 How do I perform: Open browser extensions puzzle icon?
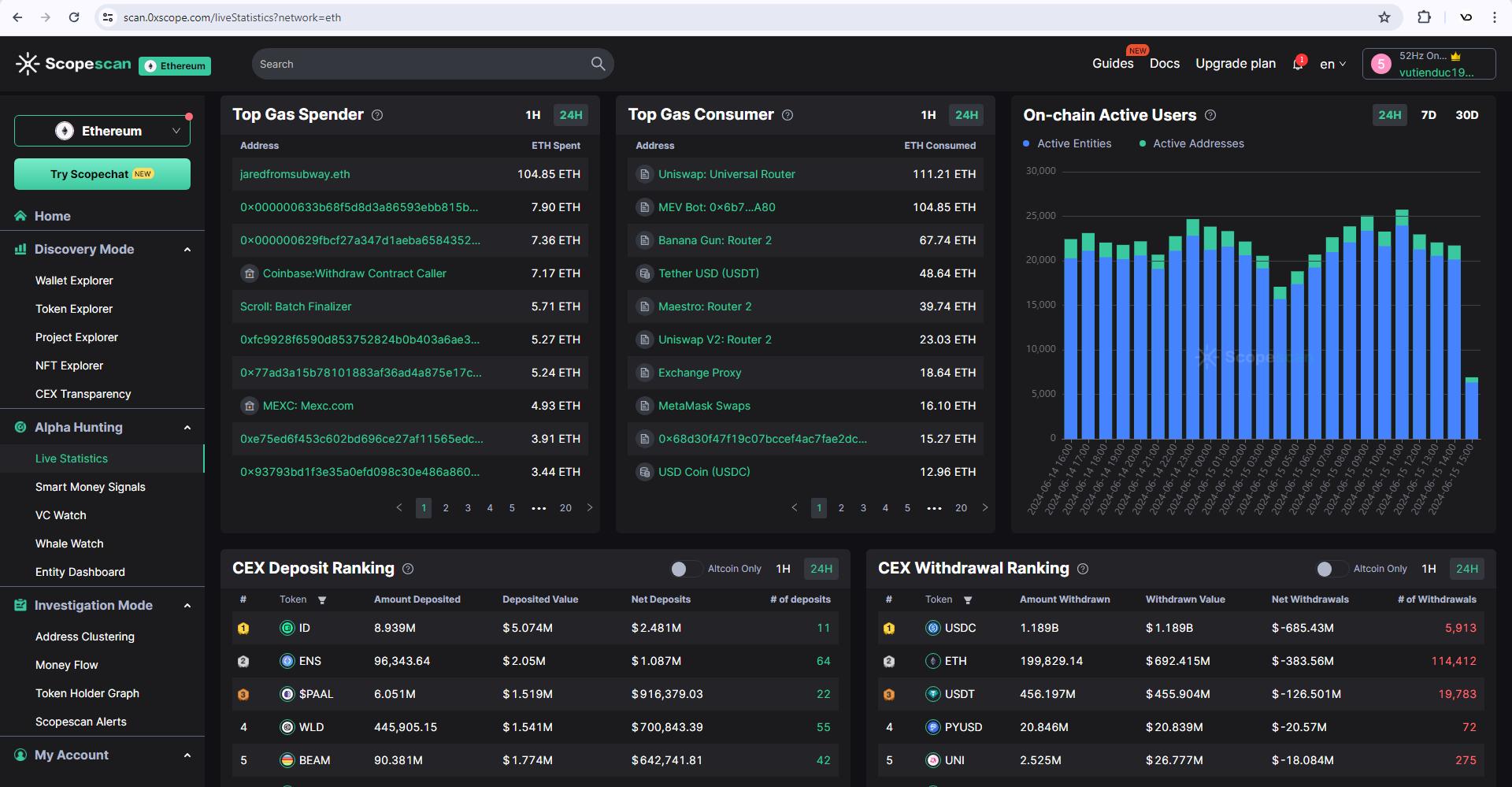(1424, 17)
